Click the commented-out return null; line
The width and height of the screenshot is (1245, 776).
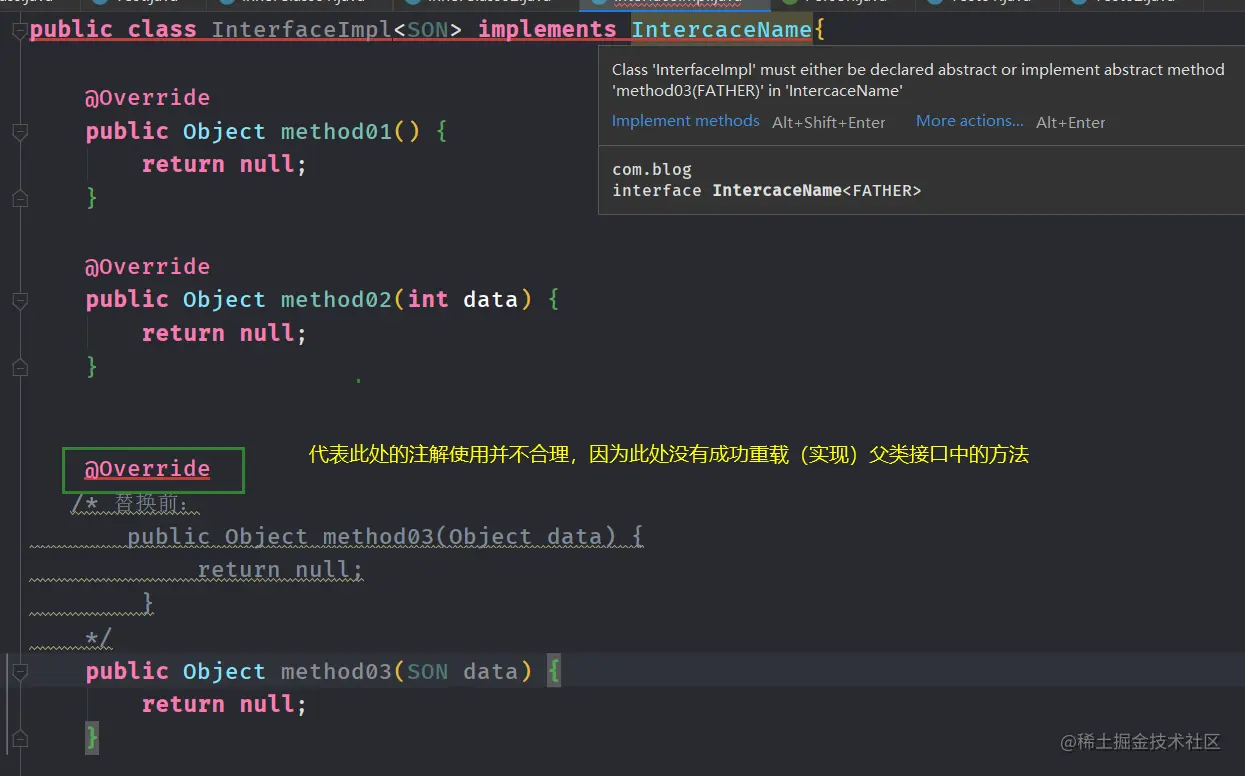(280, 570)
